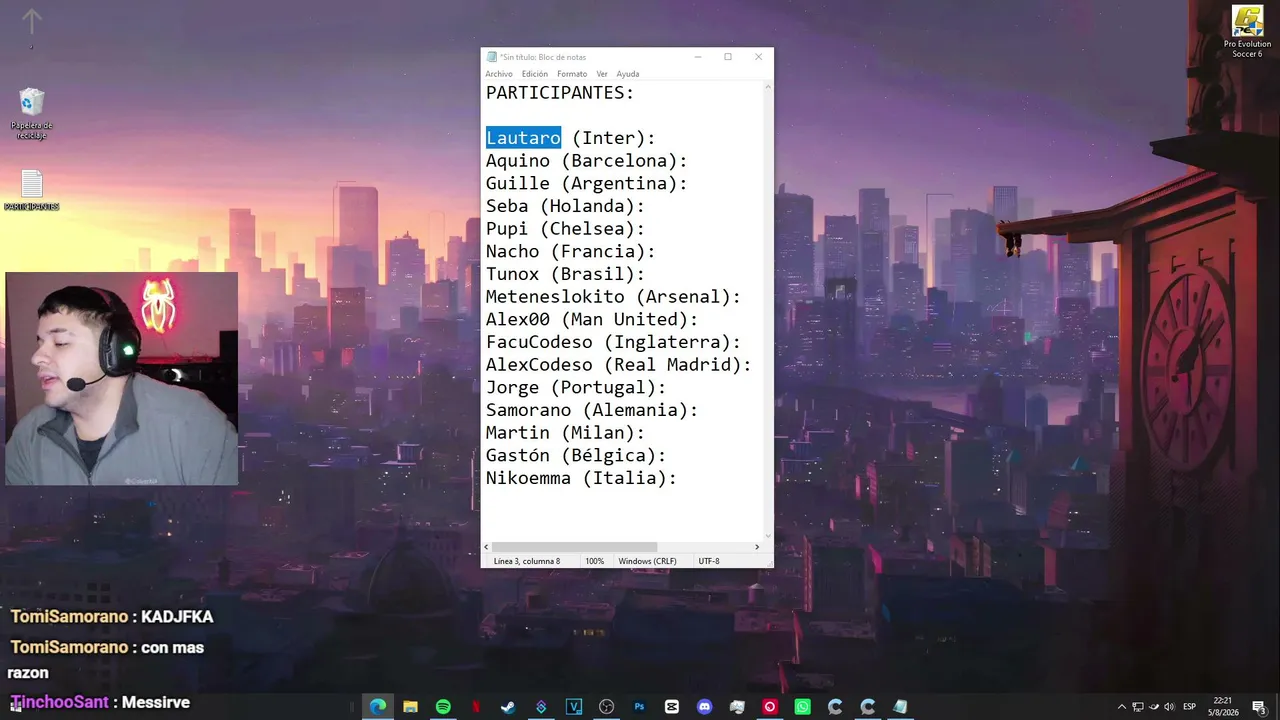The image size is (1280, 720).
Task: Click the 'Línea 3, columna 8' status entry
Action: tap(527, 561)
